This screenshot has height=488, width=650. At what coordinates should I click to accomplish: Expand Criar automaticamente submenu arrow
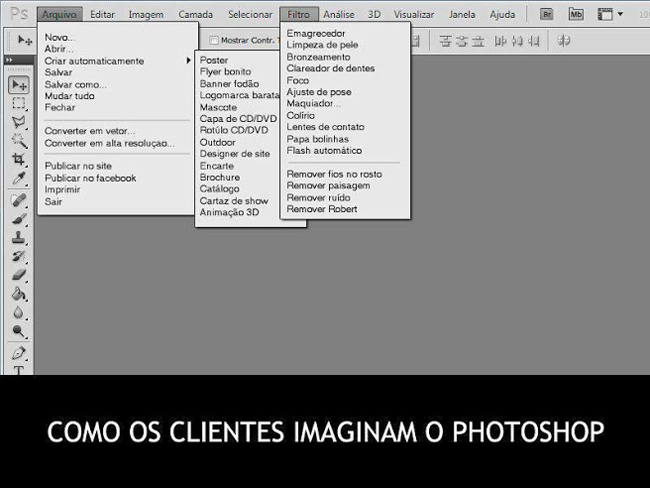click(x=189, y=61)
